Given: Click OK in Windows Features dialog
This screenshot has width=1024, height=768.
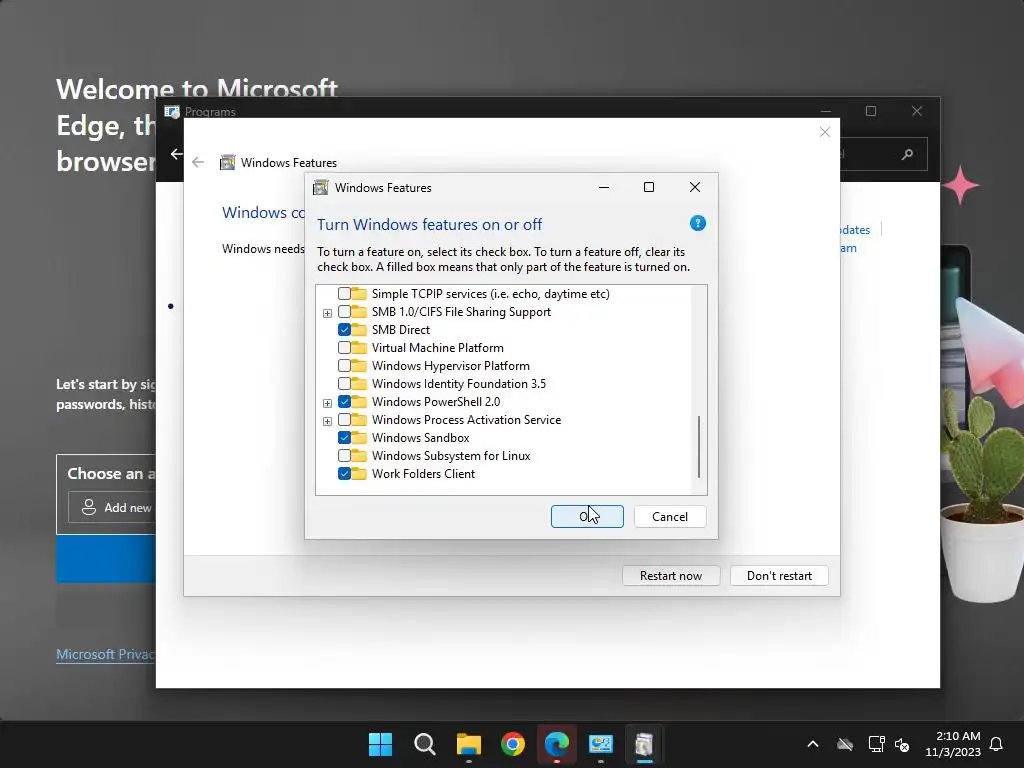Looking at the screenshot, I should tap(587, 517).
